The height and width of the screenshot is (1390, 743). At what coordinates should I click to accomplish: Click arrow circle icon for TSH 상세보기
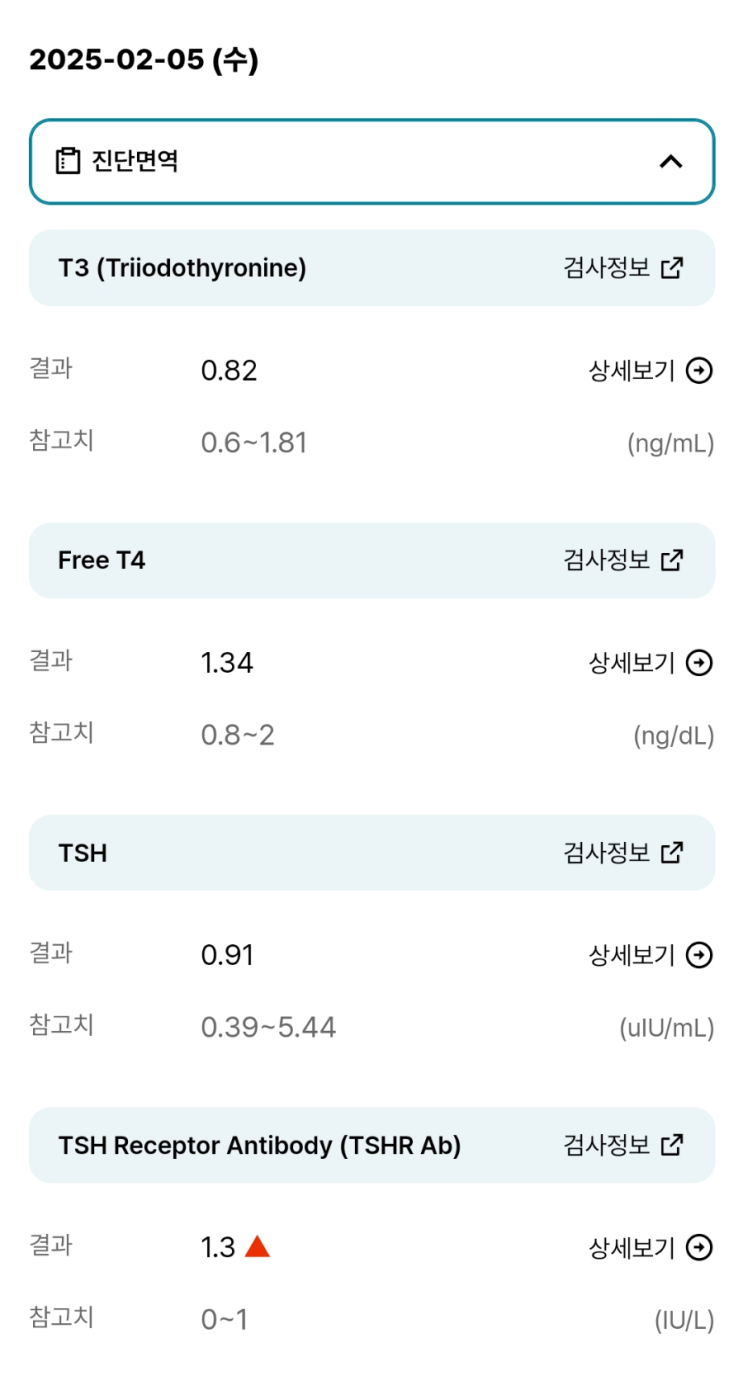click(x=701, y=956)
